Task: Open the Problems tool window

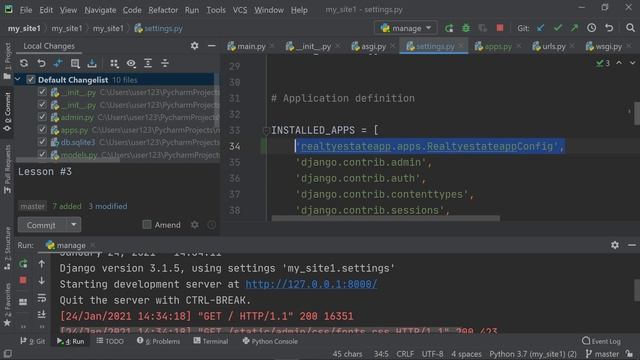Action: (x=158, y=341)
